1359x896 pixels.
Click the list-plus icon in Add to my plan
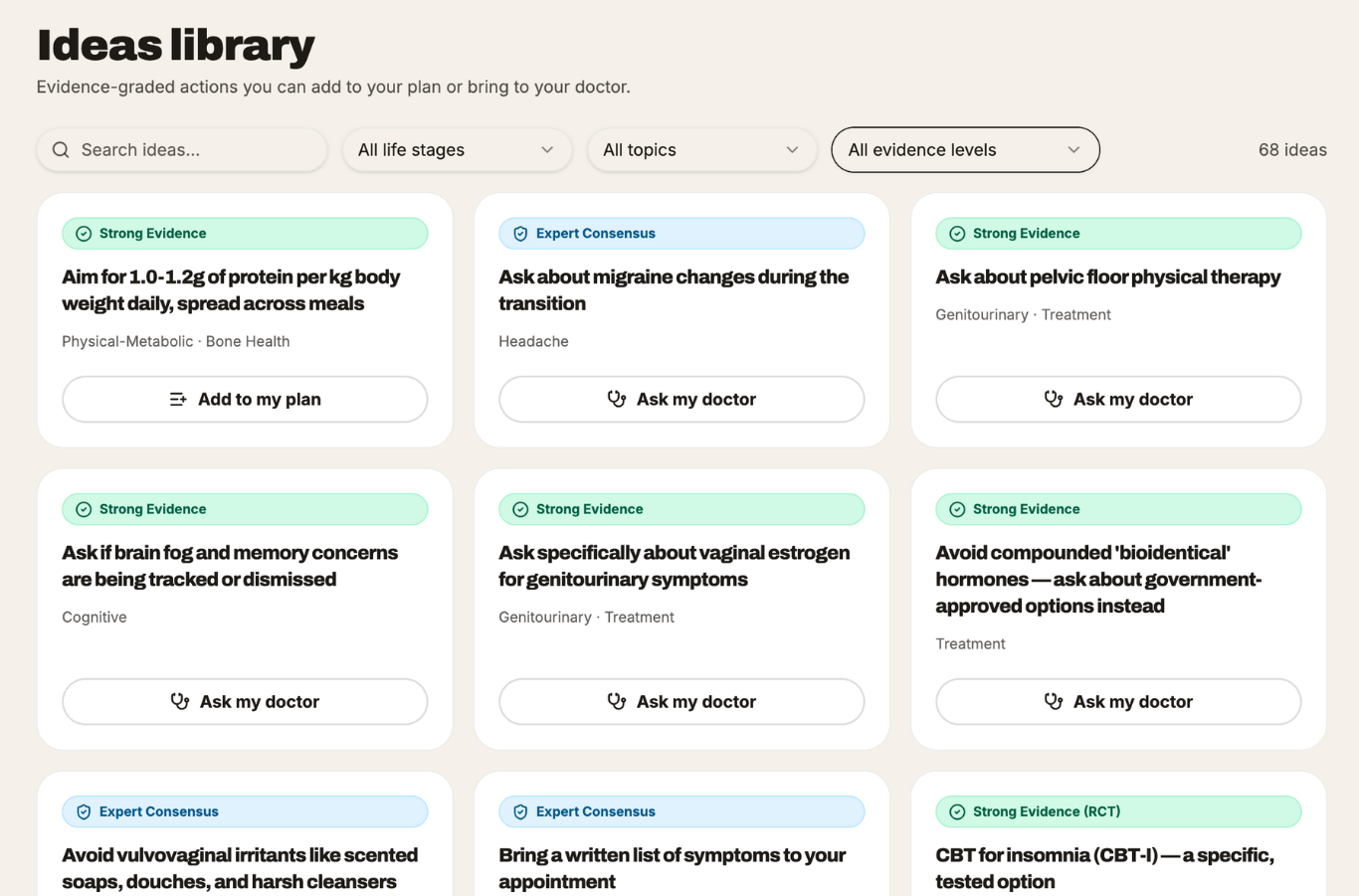[x=178, y=399]
